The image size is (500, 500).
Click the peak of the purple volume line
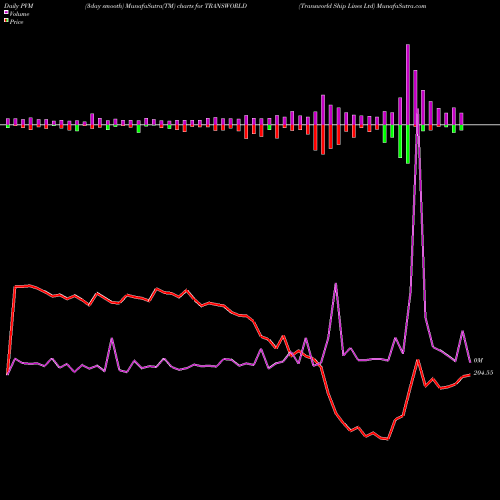[x=418, y=110]
